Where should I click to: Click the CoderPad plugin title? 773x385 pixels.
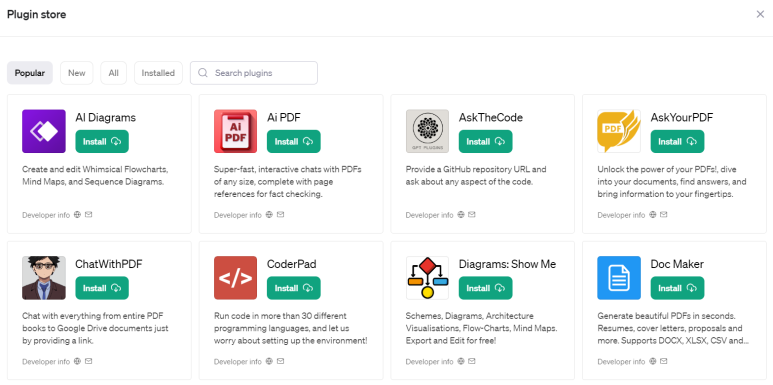(292, 264)
